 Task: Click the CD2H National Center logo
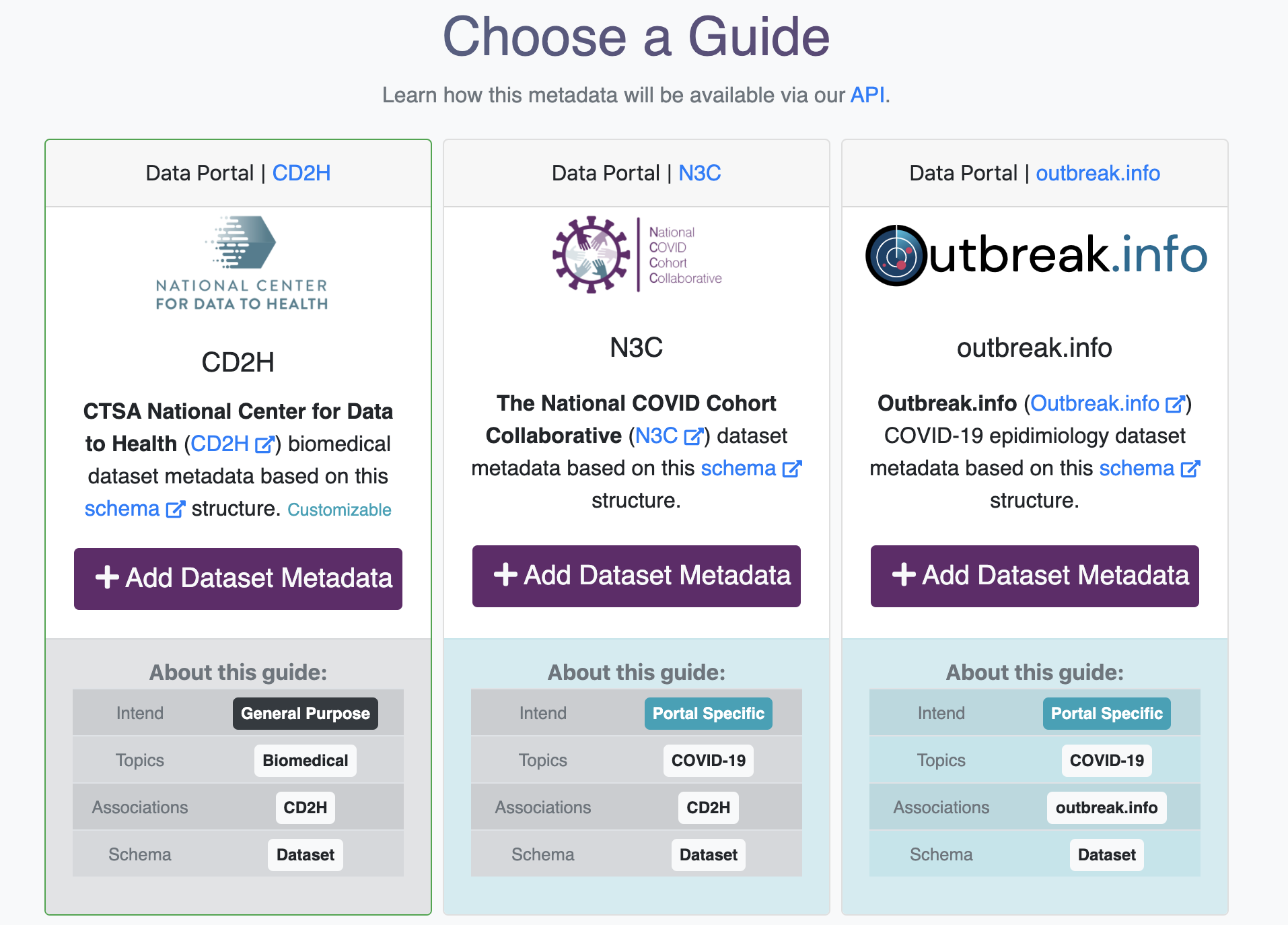pyautogui.click(x=242, y=263)
